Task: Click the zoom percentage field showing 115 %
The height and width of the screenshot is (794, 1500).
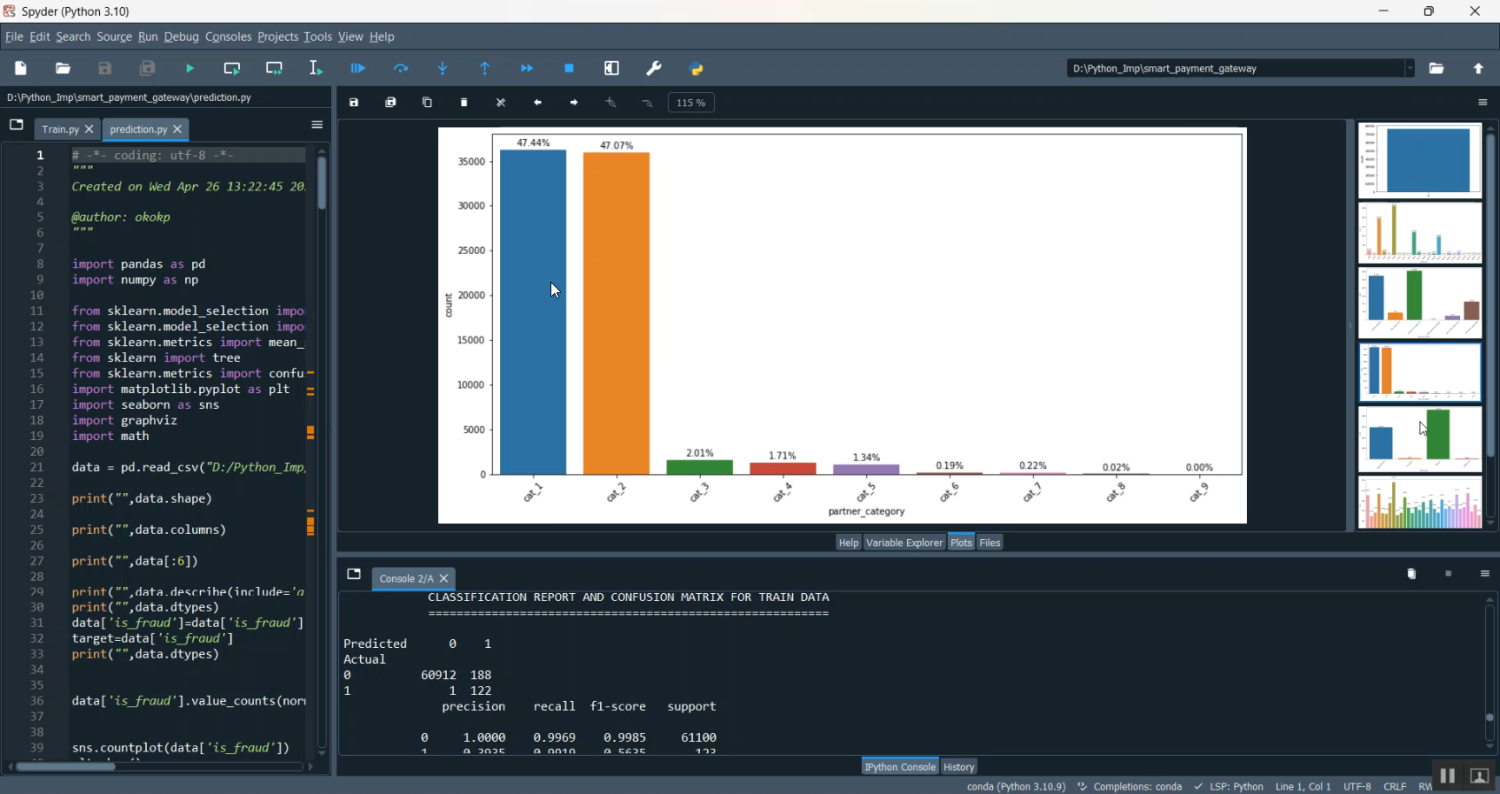Action: (691, 102)
